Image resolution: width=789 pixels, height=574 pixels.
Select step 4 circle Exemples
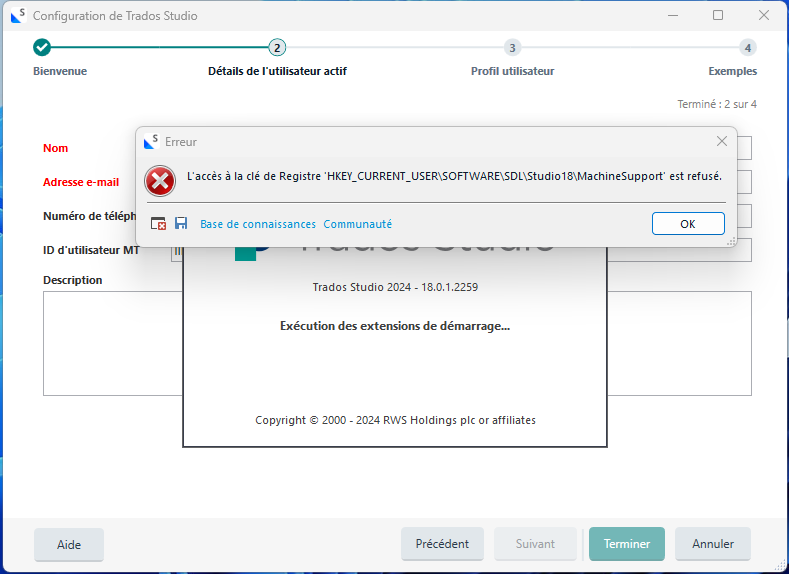pyautogui.click(x=748, y=48)
